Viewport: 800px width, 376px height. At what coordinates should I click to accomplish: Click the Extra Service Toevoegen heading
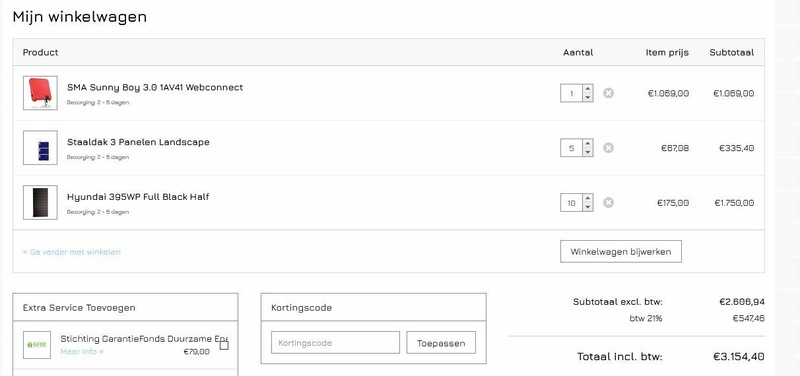[x=79, y=308]
